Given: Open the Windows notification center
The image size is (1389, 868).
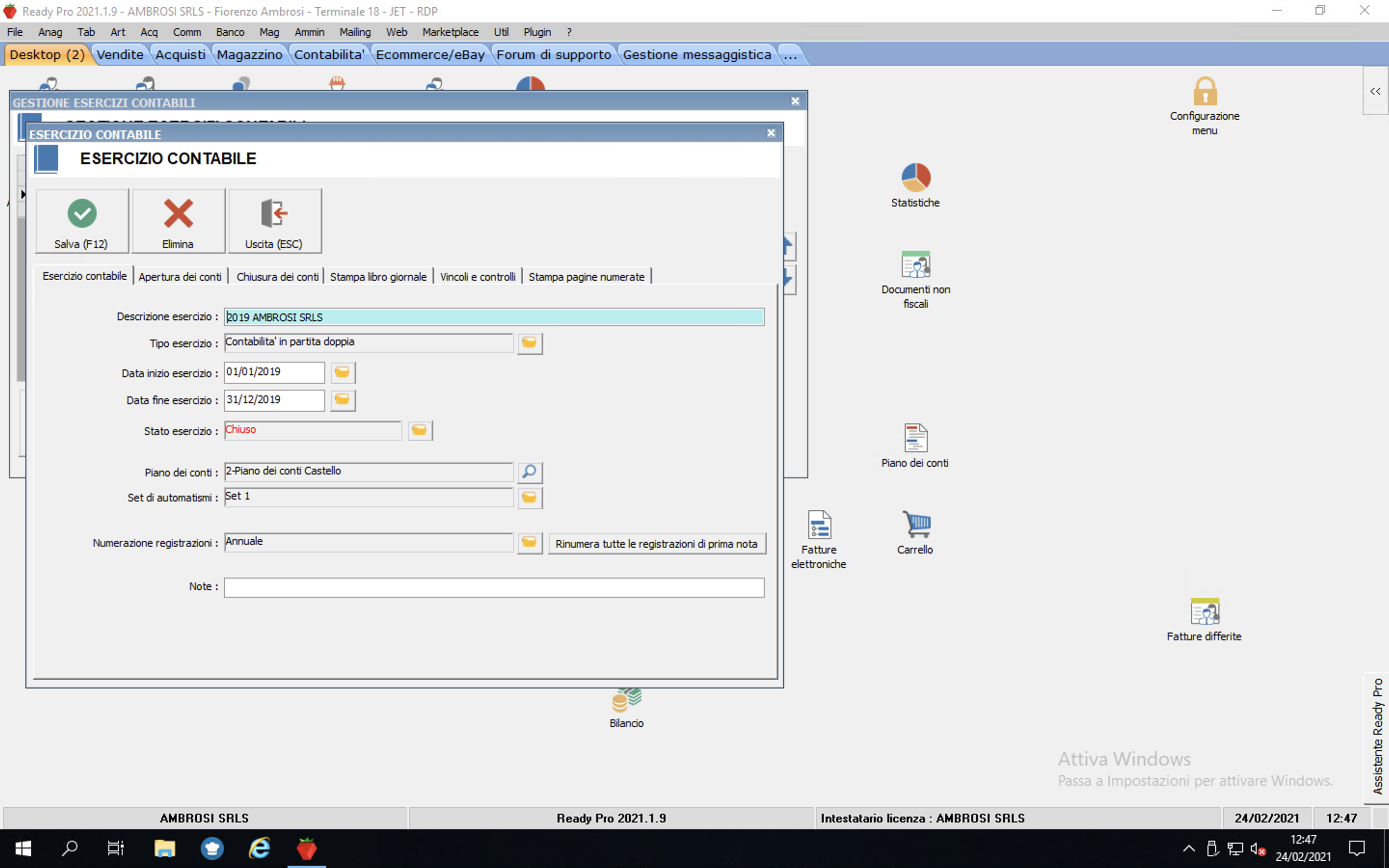Looking at the screenshot, I should click(1357, 848).
